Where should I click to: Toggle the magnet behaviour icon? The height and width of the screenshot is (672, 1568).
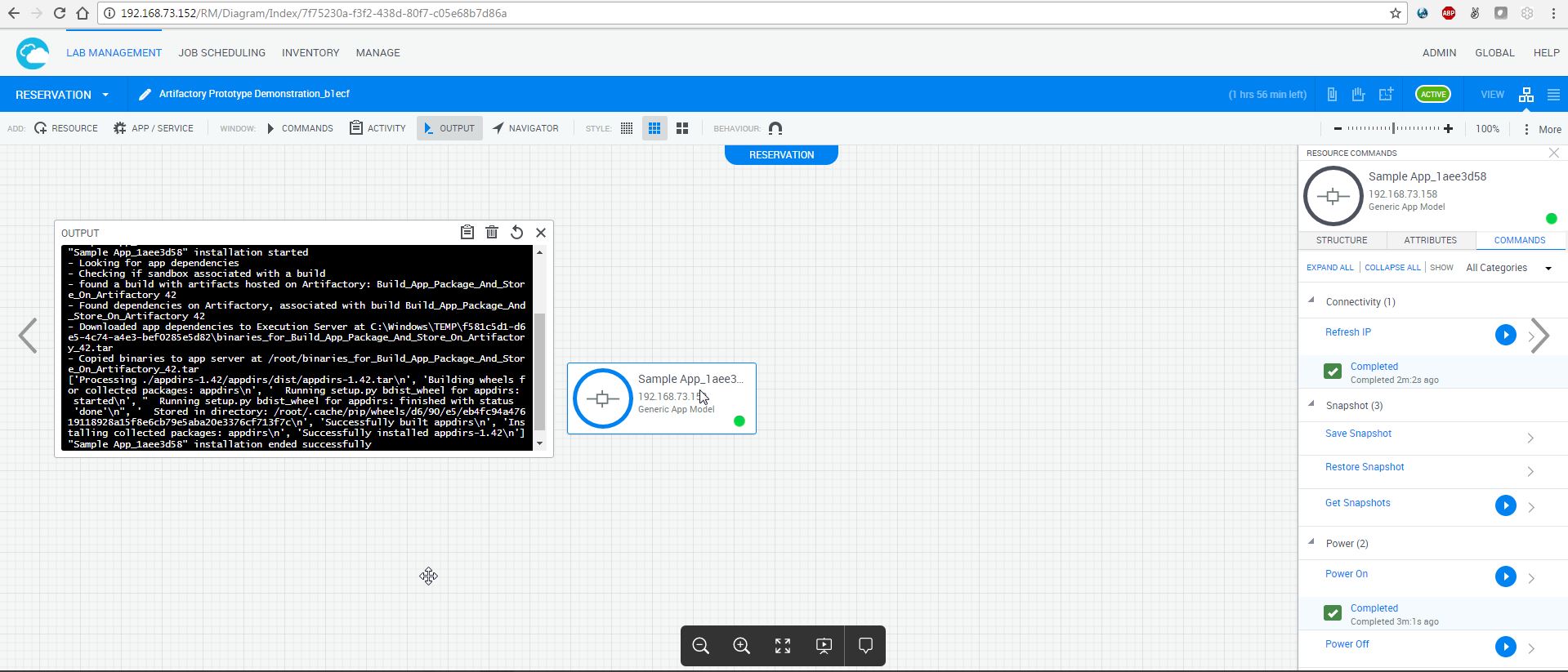click(775, 128)
